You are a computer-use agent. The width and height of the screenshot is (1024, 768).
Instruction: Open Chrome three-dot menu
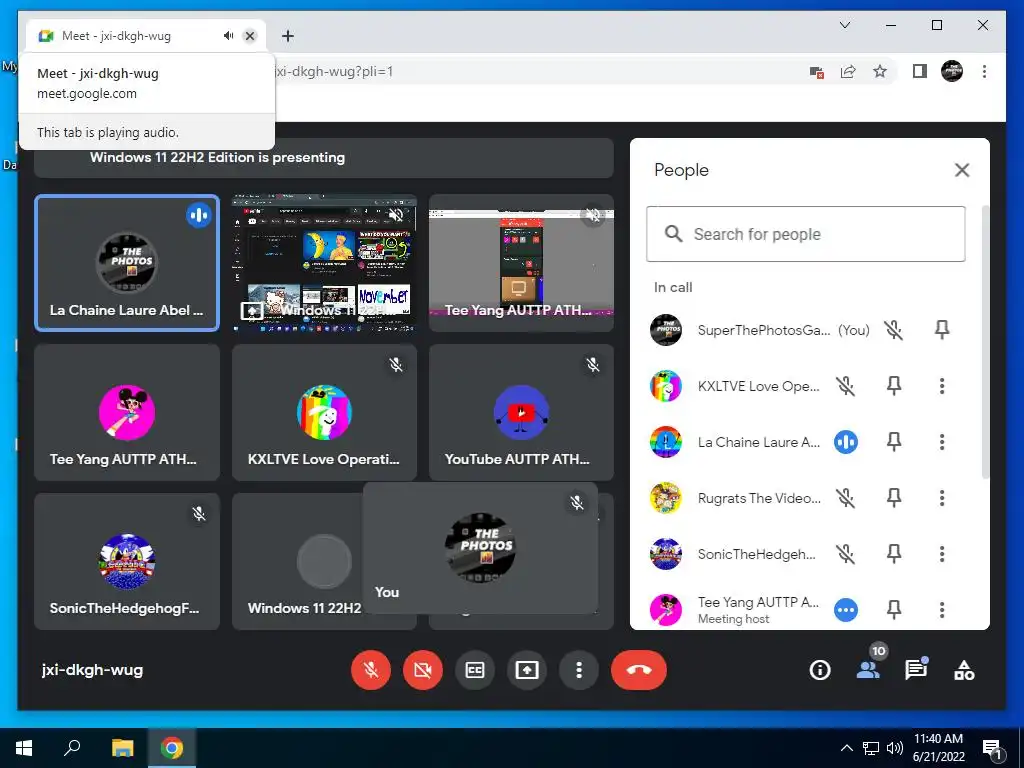coord(984,71)
